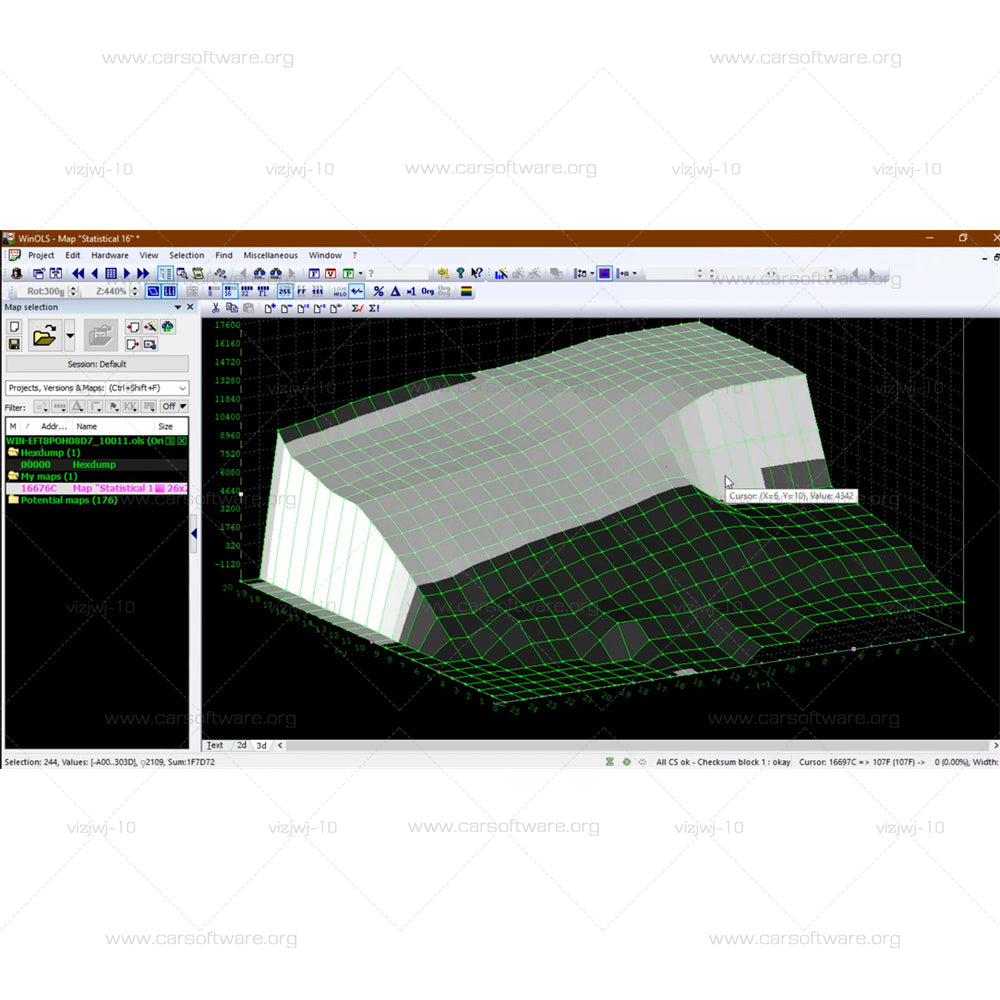Toggle the 255 decimal display button
Screen dimensions: 1000x1000
pyautogui.click(x=284, y=291)
